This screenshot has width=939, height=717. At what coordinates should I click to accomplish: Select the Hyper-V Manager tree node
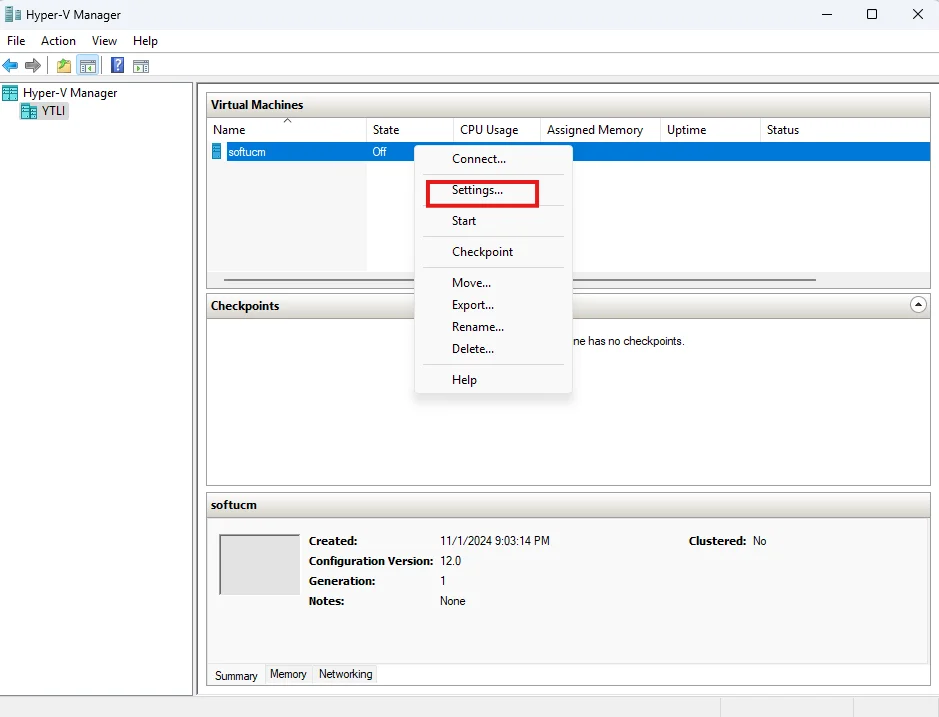70,93
